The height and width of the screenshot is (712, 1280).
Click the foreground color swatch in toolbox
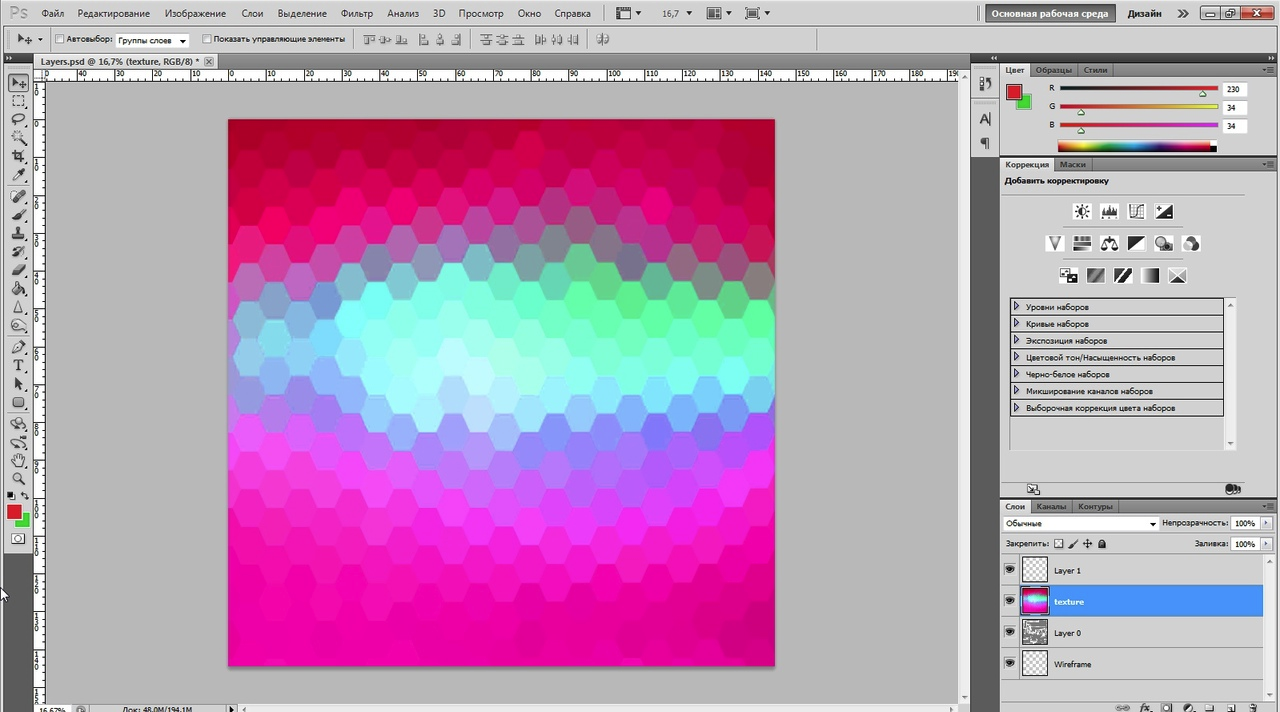pos(14,512)
